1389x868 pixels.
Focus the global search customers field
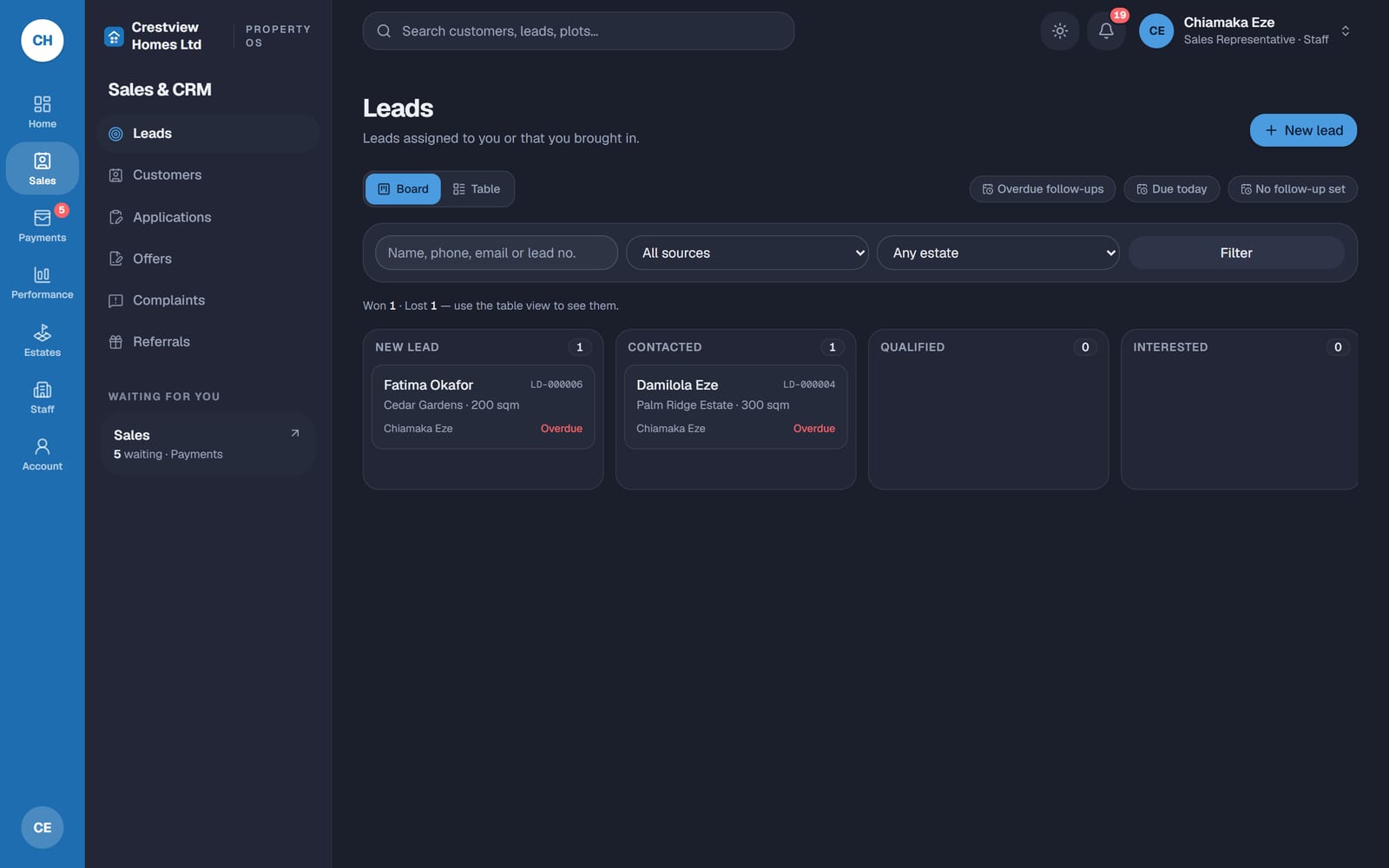578,31
